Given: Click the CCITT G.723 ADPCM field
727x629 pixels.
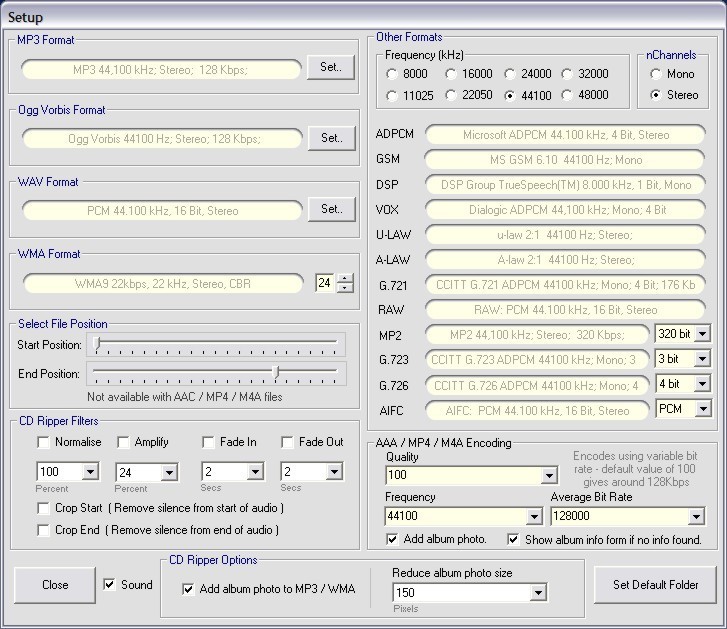Looking at the screenshot, I should (x=537, y=360).
